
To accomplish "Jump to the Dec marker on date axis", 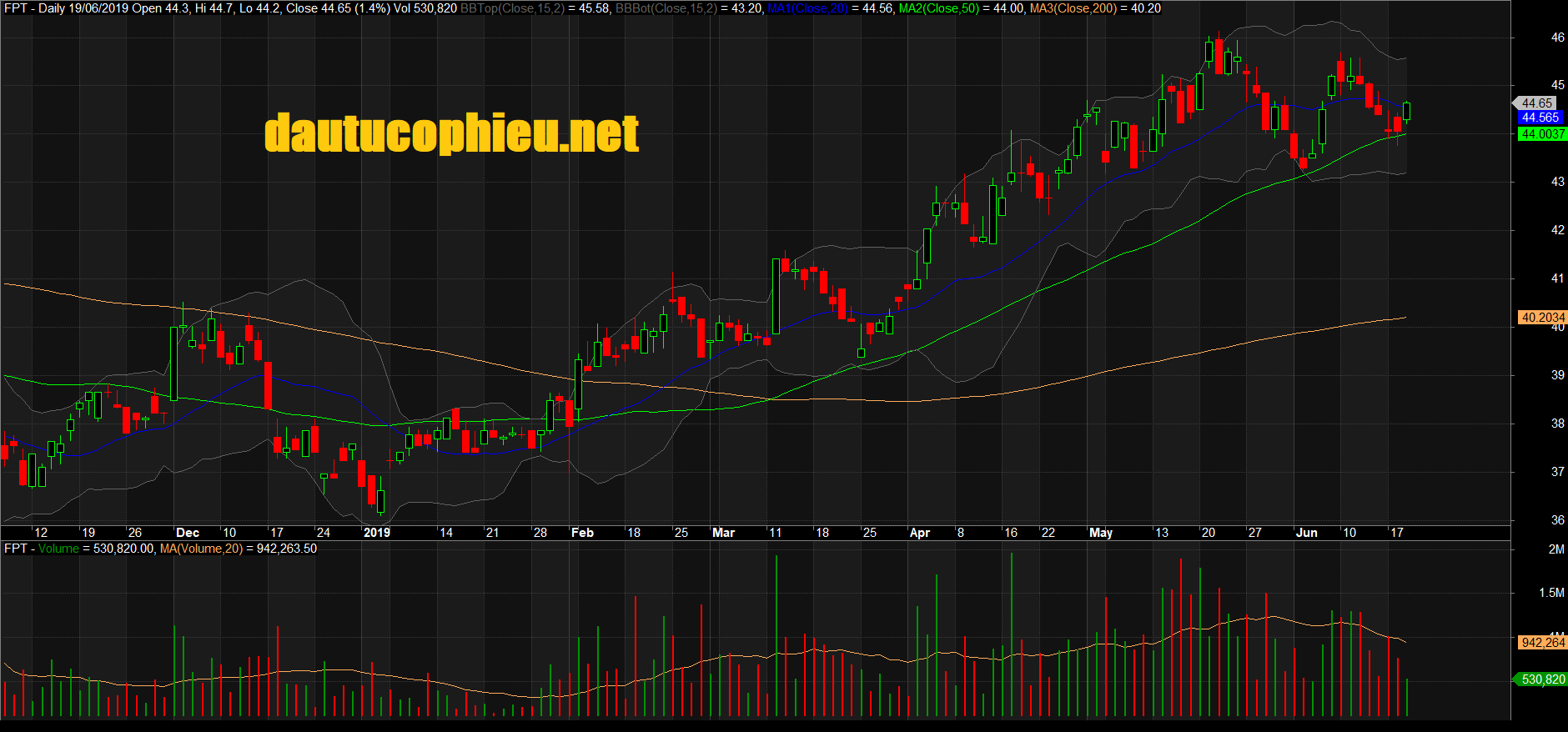I will coord(188,533).
